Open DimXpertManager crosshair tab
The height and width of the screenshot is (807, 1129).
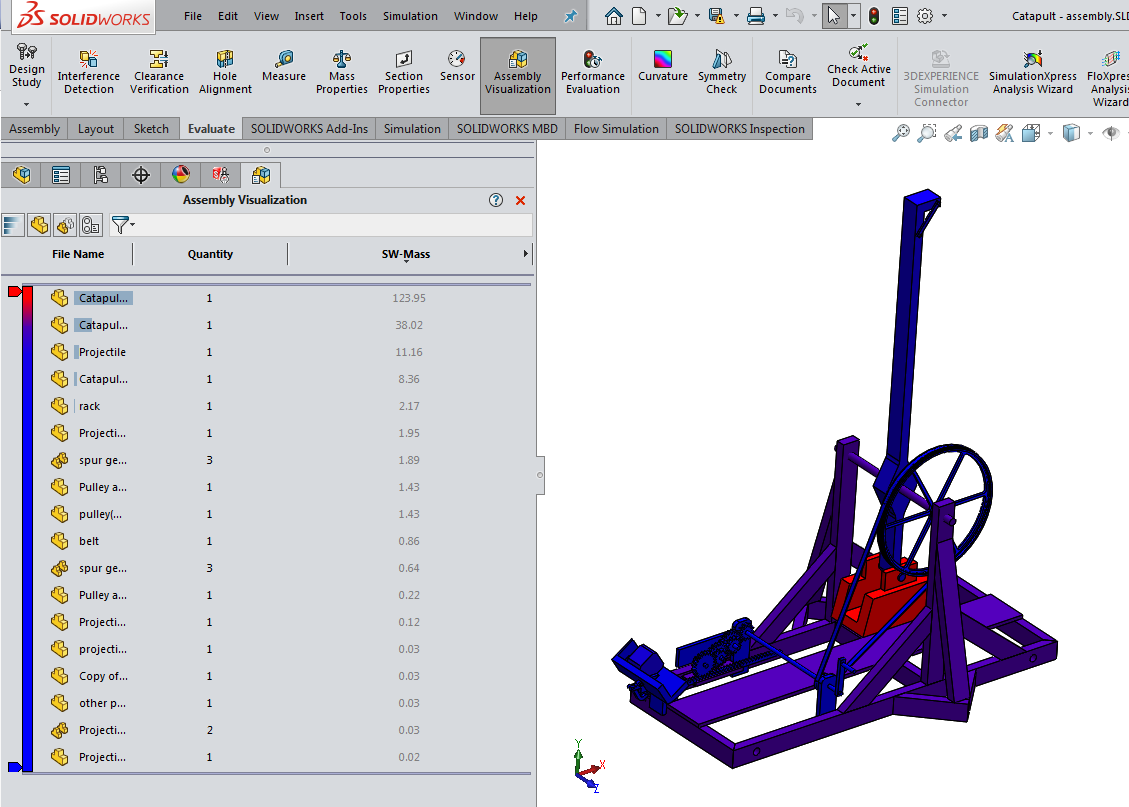click(x=141, y=175)
